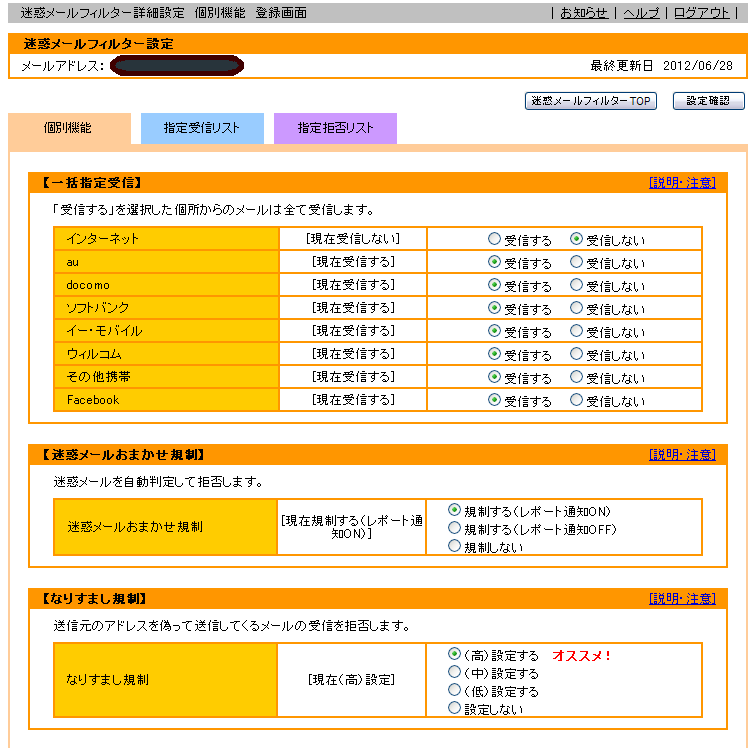
Task: Choose 規制しない for おまかせ規制
Action: pyautogui.click(x=455, y=546)
